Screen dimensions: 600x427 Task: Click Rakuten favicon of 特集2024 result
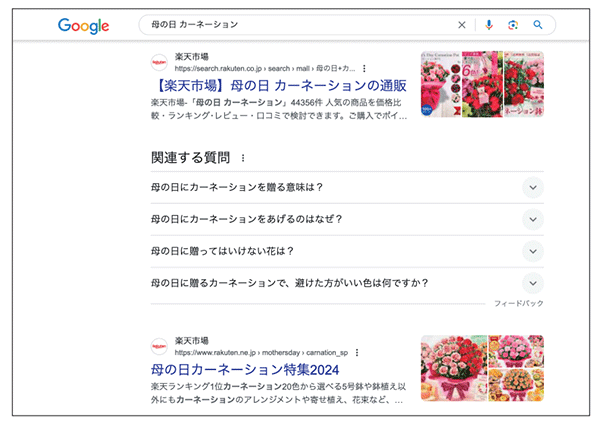click(159, 346)
